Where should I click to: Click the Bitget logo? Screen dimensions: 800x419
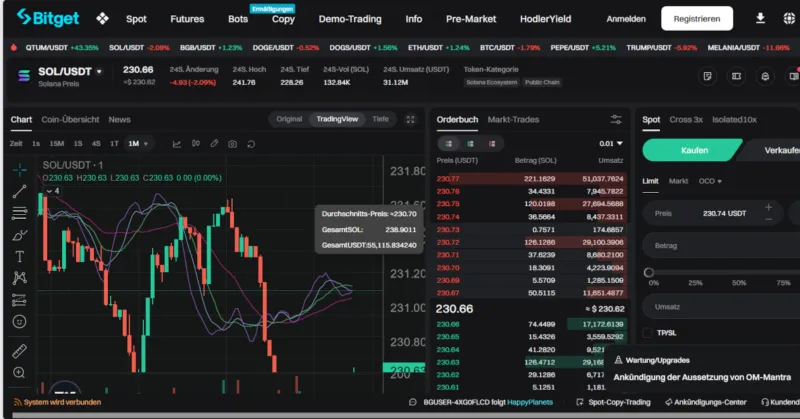(x=48, y=18)
